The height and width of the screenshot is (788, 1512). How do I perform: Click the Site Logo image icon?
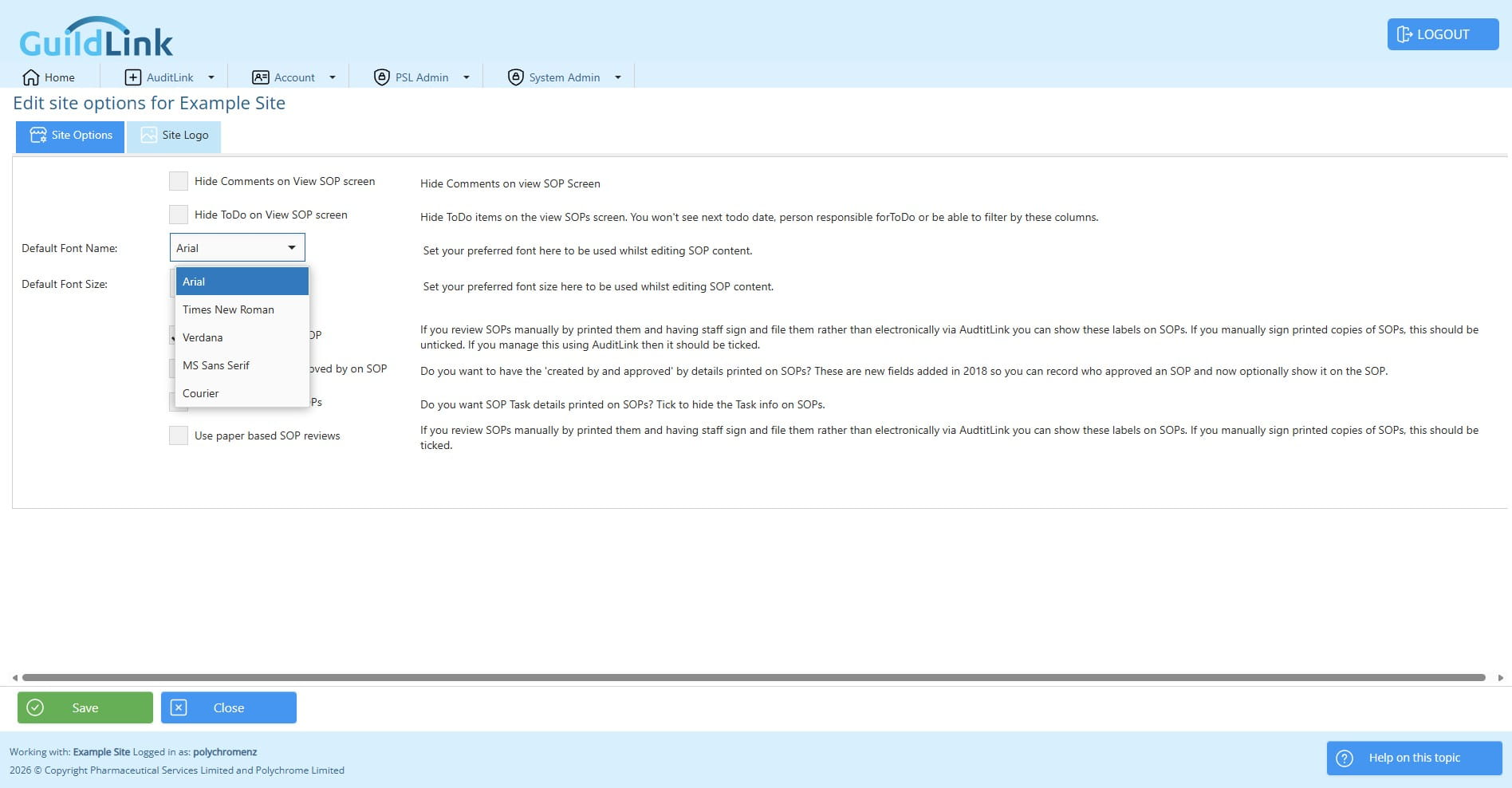148,135
